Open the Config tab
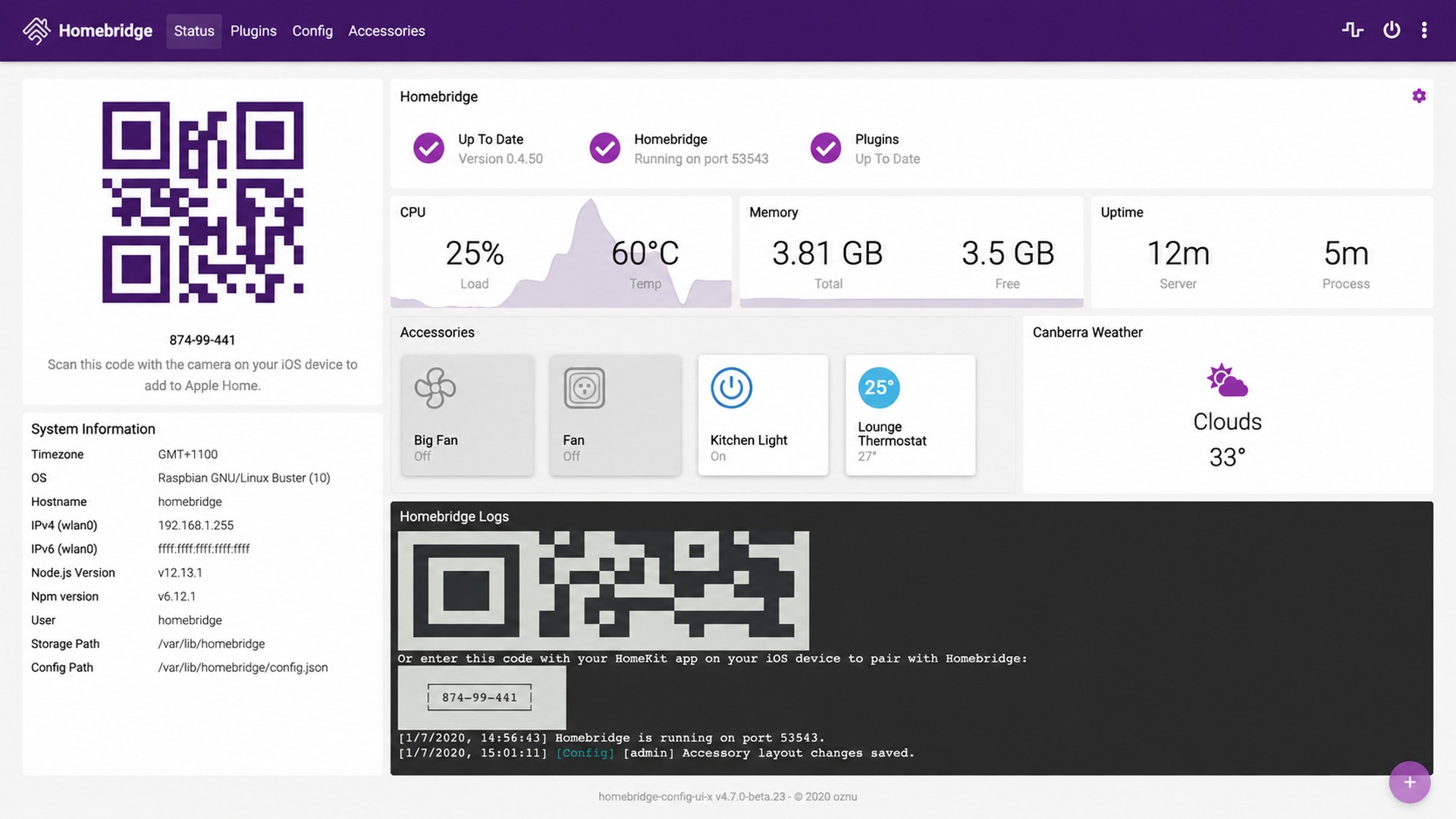 [x=312, y=31]
